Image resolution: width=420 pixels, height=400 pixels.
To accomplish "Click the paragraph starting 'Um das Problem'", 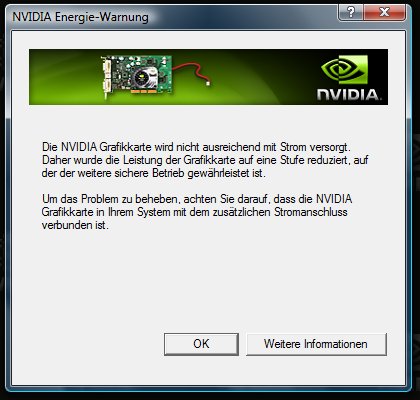I will (197, 212).
